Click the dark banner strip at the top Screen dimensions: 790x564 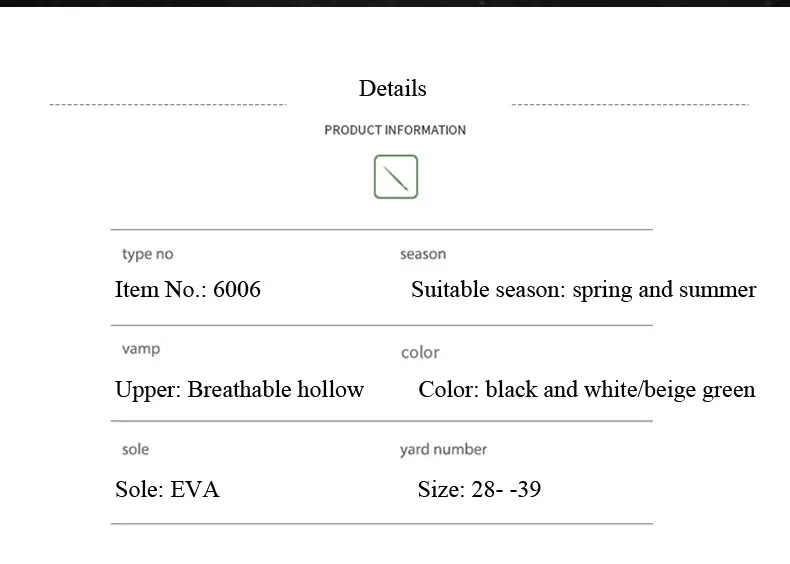pyautogui.click(x=395, y=3)
